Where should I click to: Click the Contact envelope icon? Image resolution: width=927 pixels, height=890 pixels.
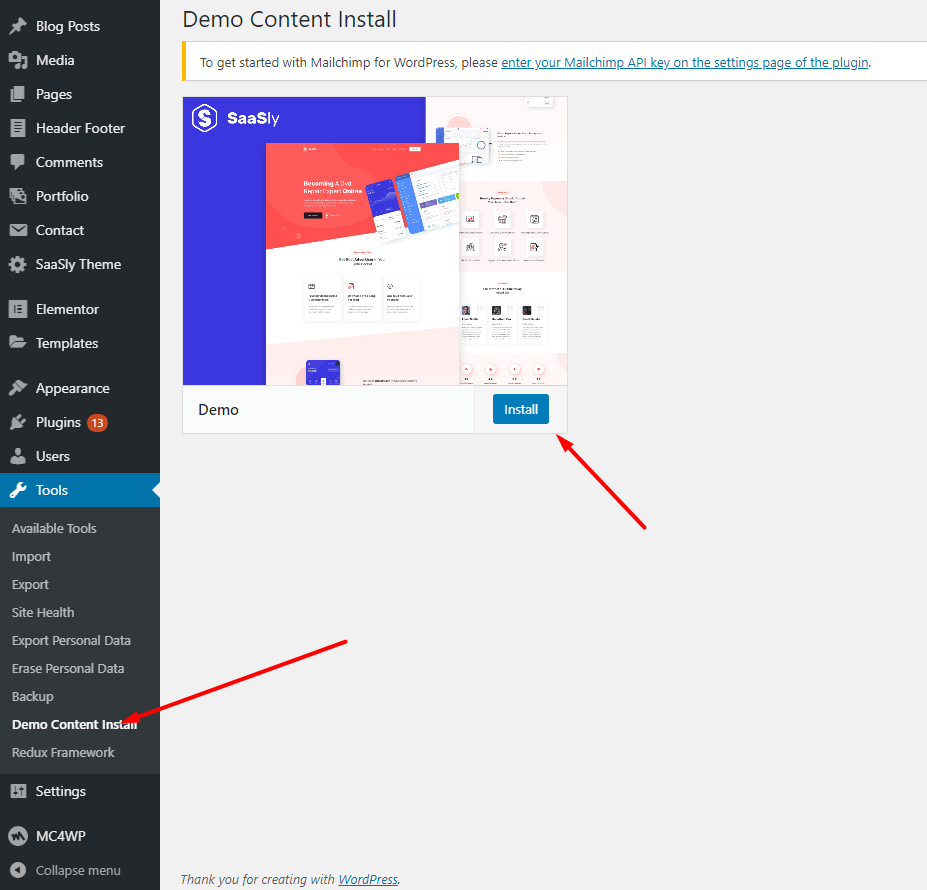pyautogui.click(x=18, y=230)
